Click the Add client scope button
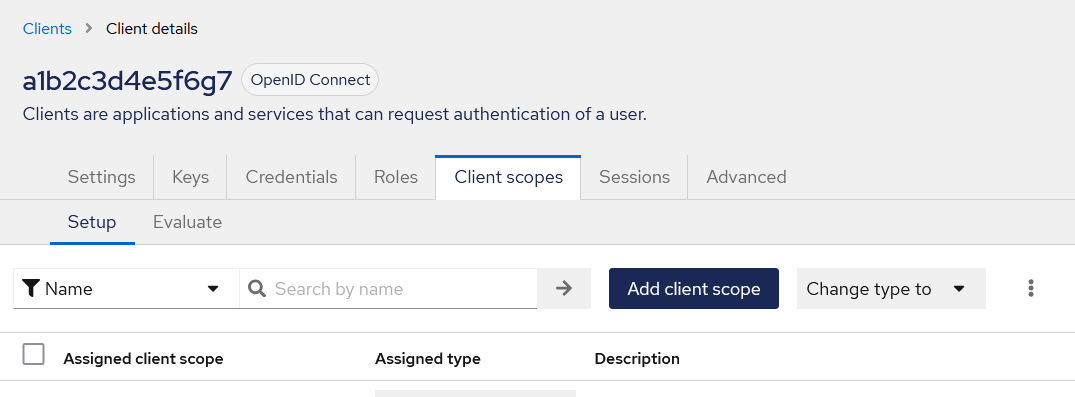Image resolution: width=1075 pixels, height=397 pixels. (694, 289)
